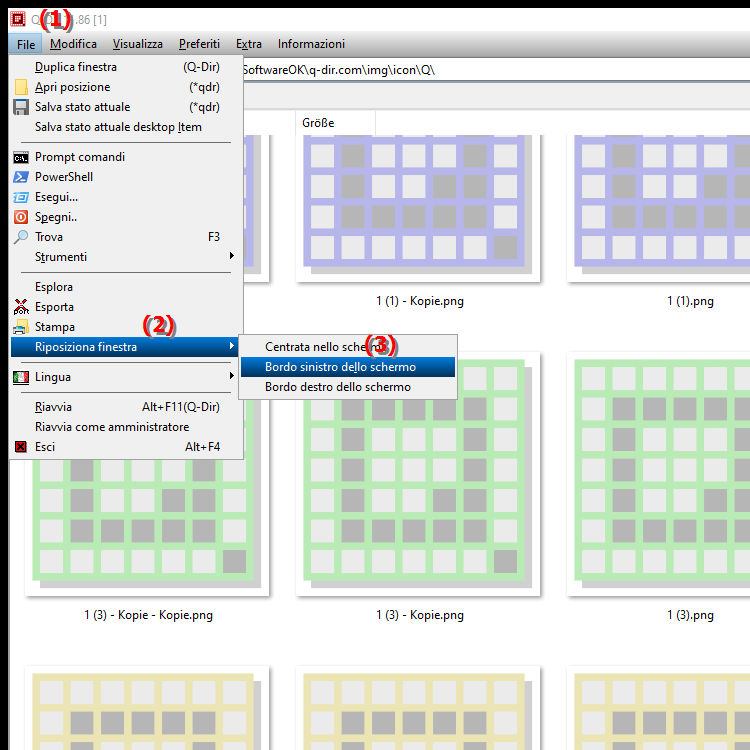Select Salva stato attuale desktop Item
This screenshot has width=750, height=750.
tap(127, 127)
